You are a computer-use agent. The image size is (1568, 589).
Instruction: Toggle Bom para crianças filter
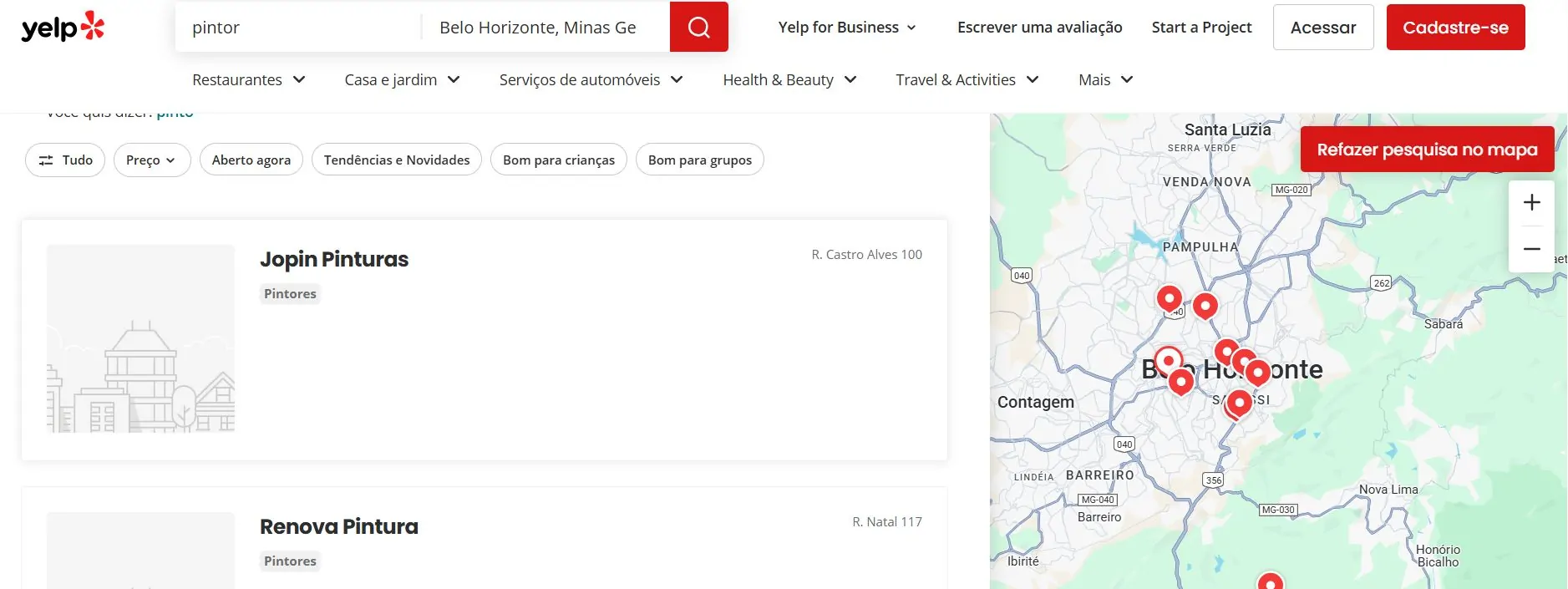(x=559, y=160)
